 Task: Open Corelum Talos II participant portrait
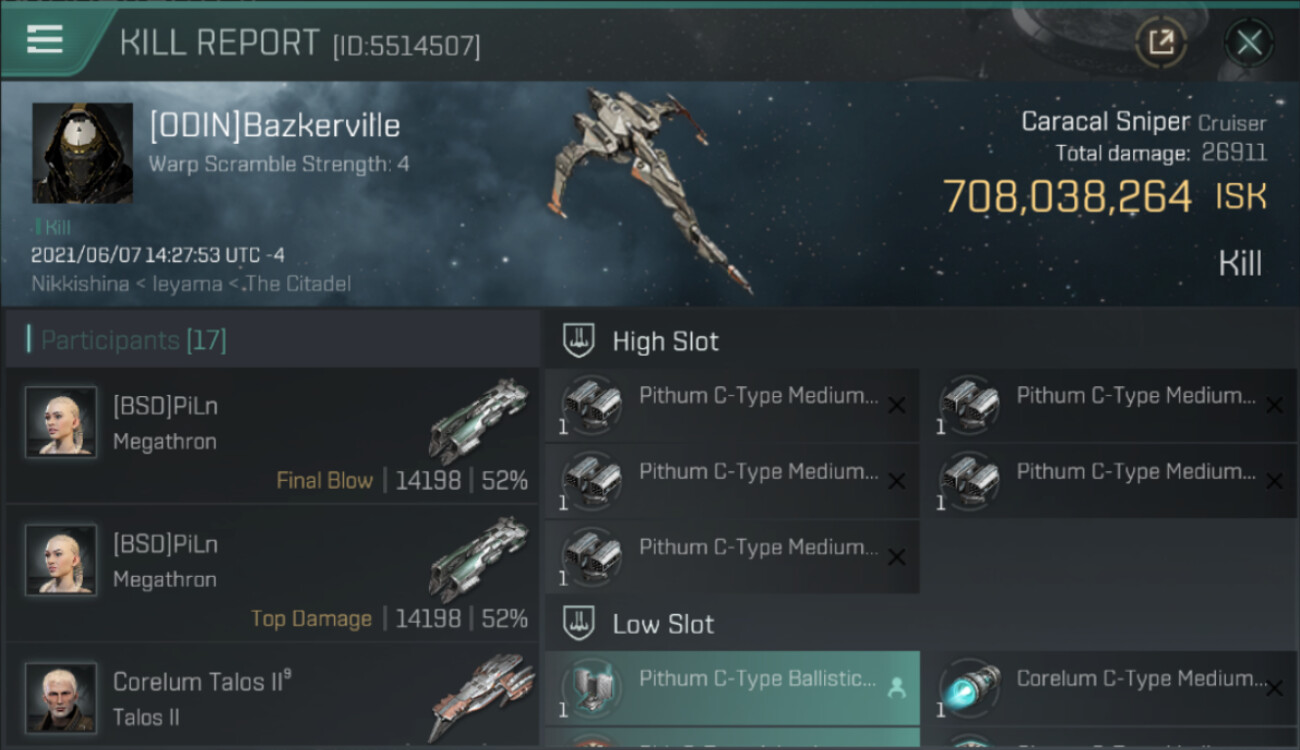coord(61,697)
